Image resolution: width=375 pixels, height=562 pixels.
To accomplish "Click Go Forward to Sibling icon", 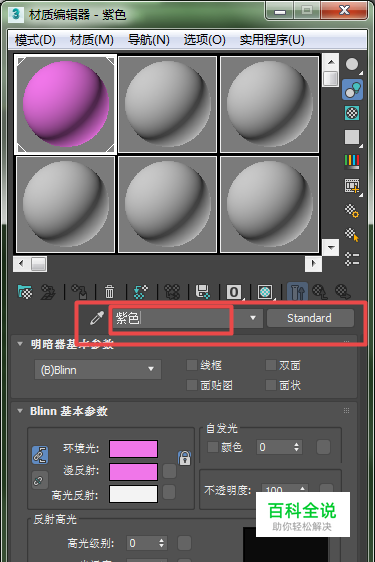I will [342, 292].
